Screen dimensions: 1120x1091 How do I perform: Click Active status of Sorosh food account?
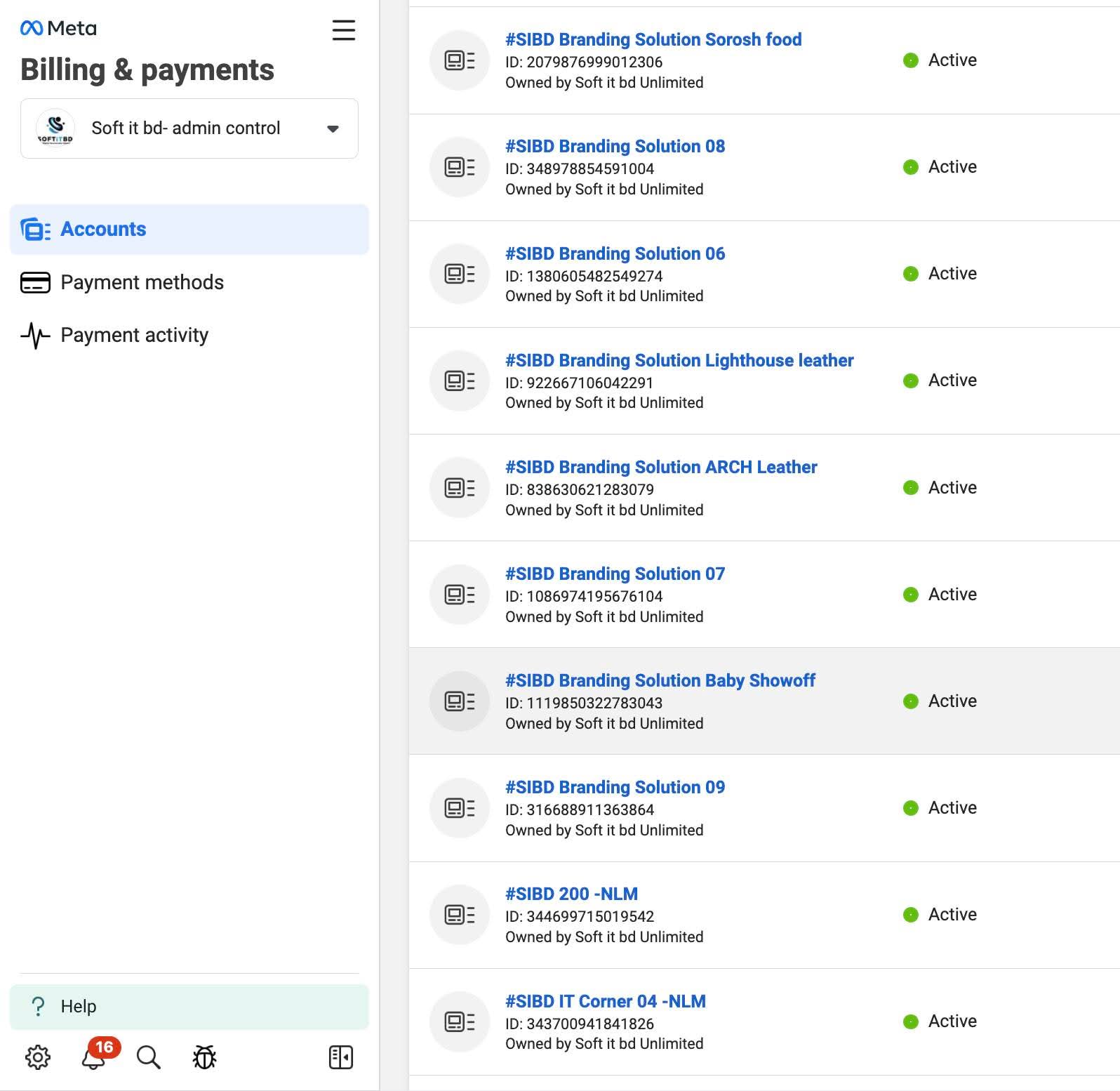pos(940,60)
